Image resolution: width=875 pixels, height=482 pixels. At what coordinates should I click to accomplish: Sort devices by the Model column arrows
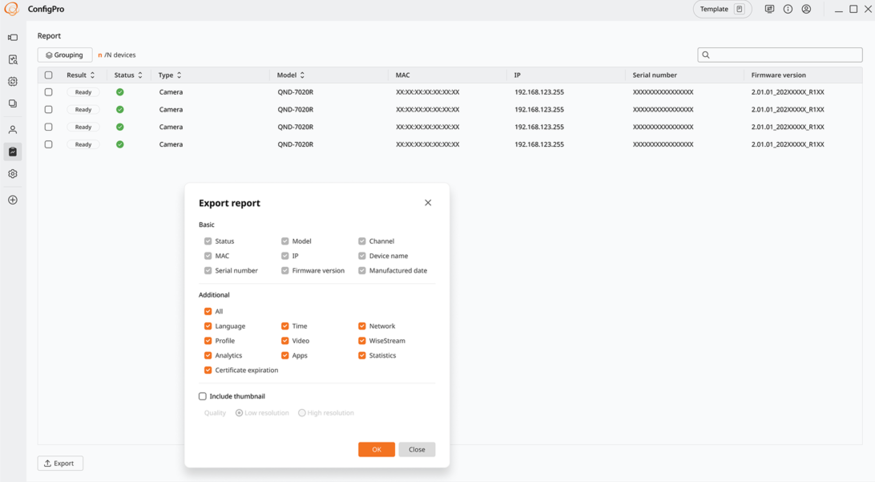pyautogui.click(x=302, y=75)
